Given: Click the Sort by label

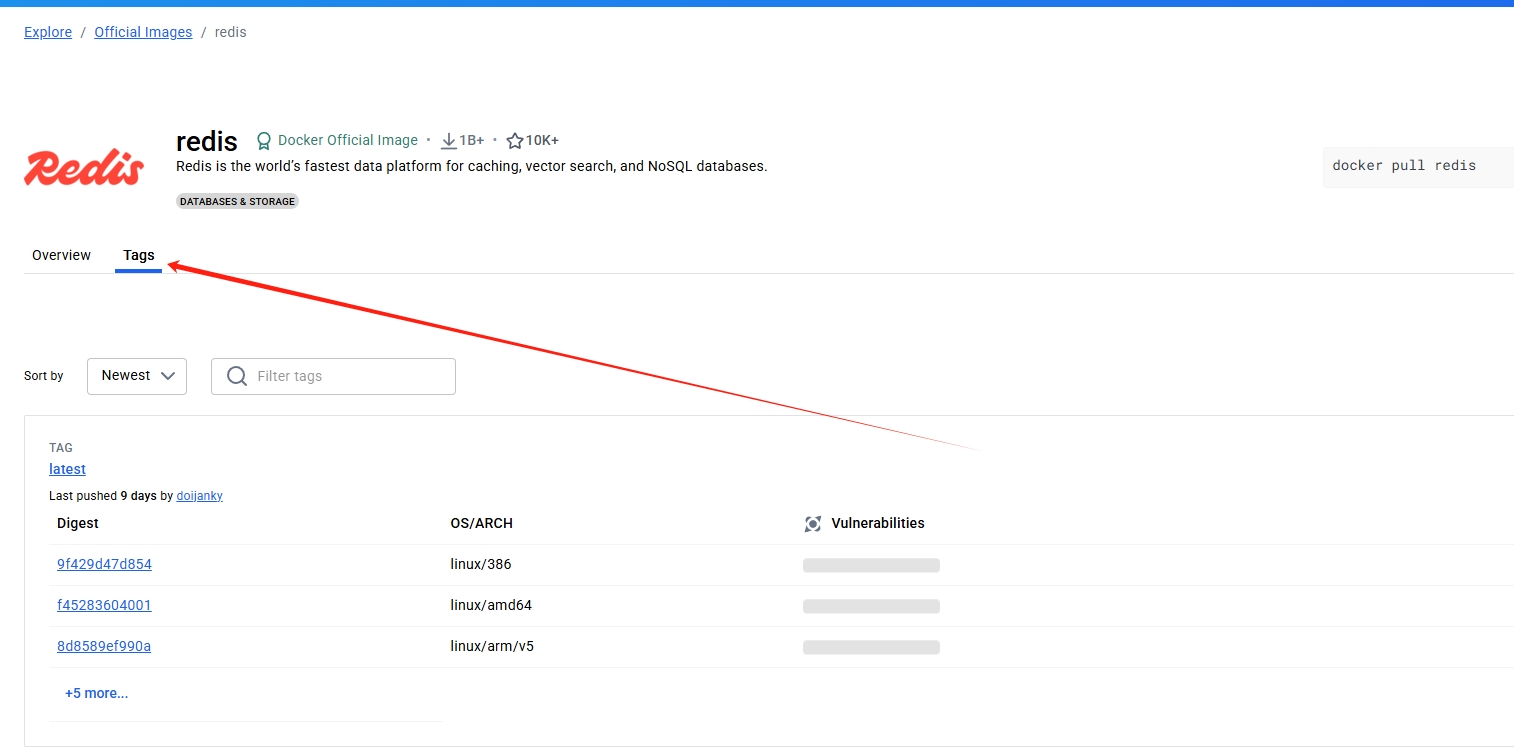Looking at the screenshot, I should pyautogui.click(x=44, y=376).
